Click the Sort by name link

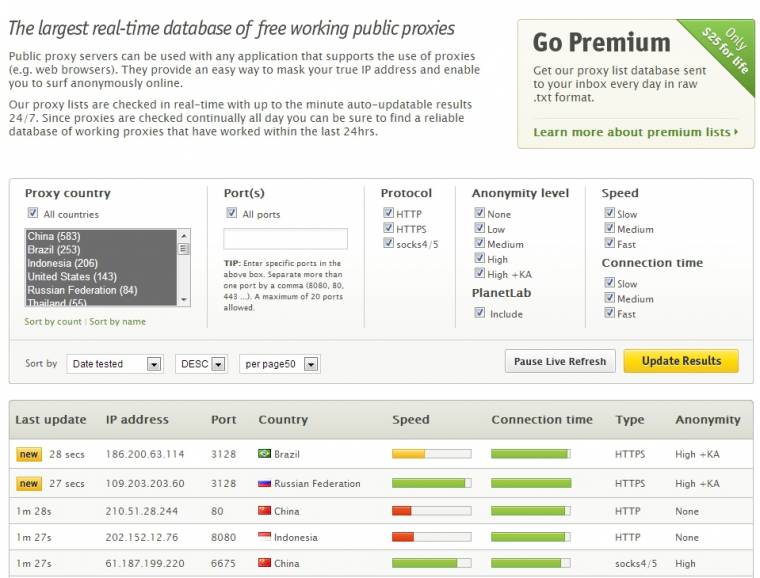click(x=117, y=322)
